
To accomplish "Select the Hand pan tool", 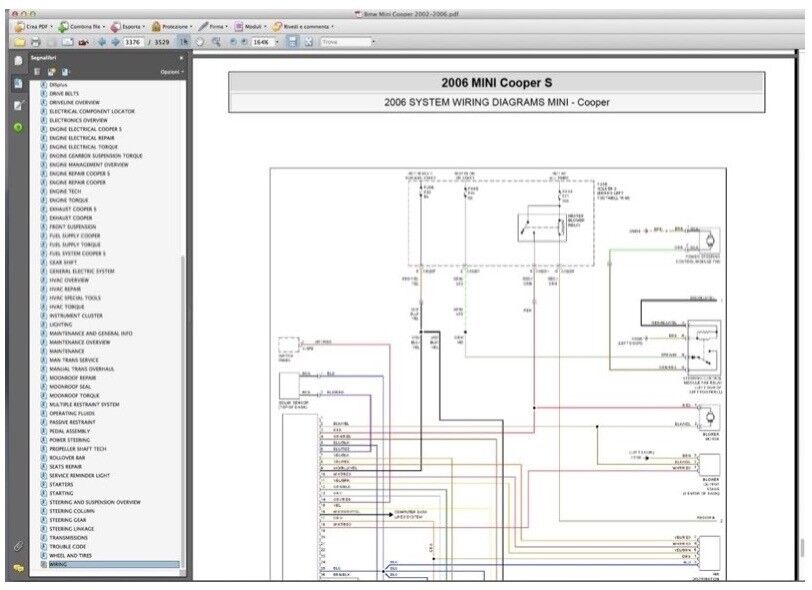I will 199,42.
